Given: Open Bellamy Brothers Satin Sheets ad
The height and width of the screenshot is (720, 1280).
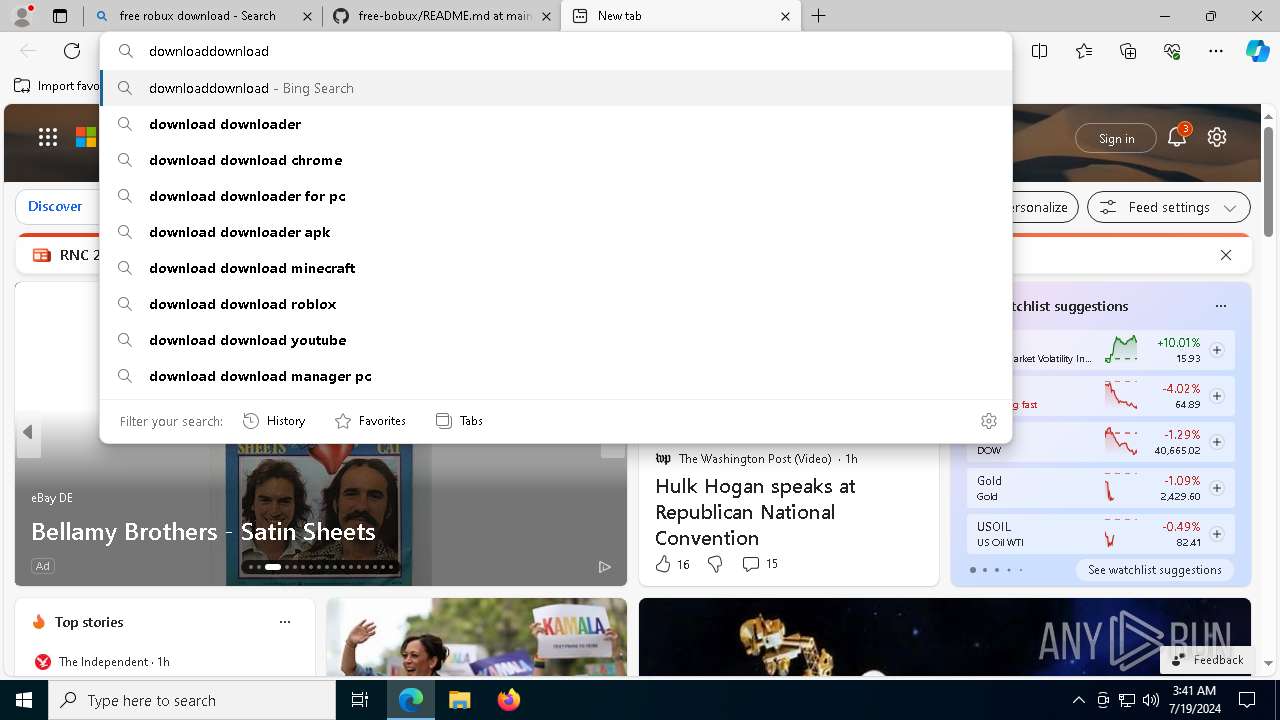Looking at the screenshot, I should [x=203, y=531].
